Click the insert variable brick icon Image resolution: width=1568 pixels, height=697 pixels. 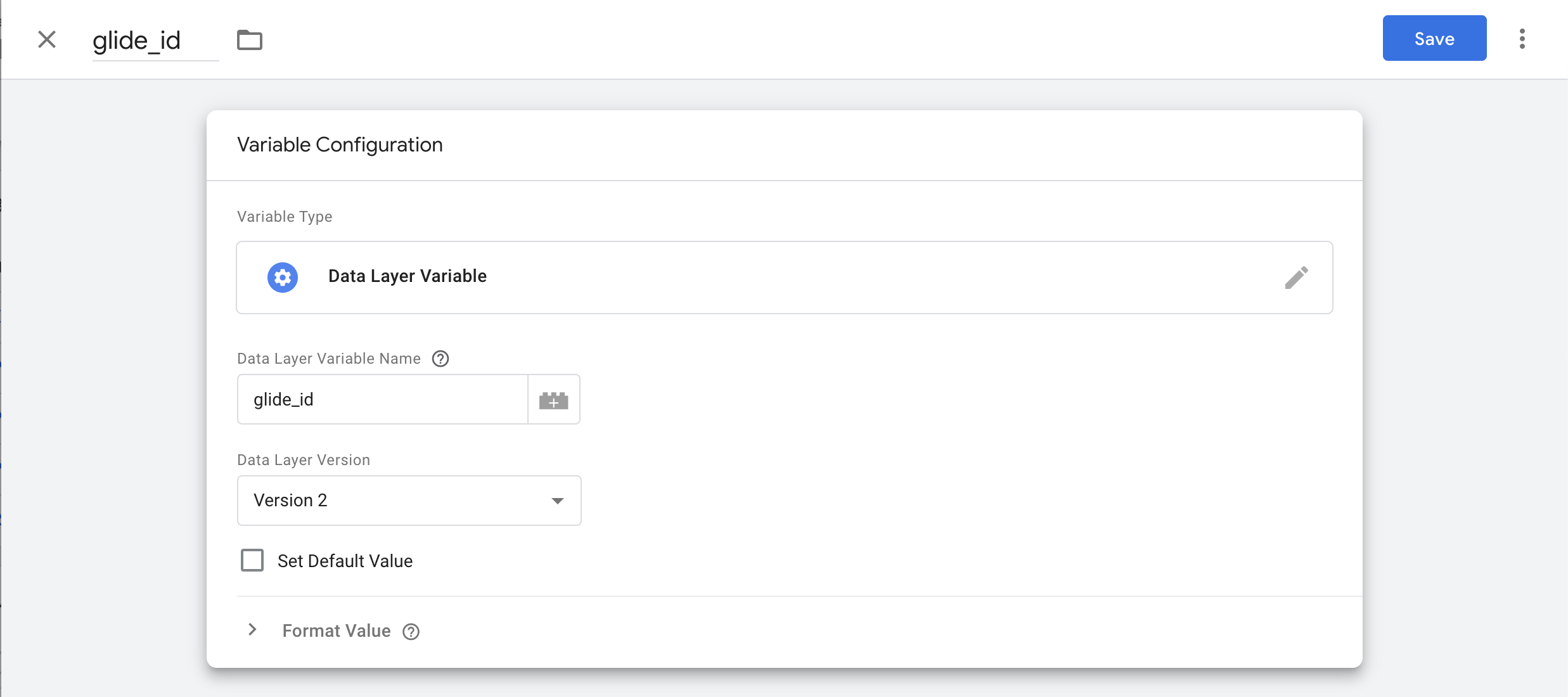point(553,400)
